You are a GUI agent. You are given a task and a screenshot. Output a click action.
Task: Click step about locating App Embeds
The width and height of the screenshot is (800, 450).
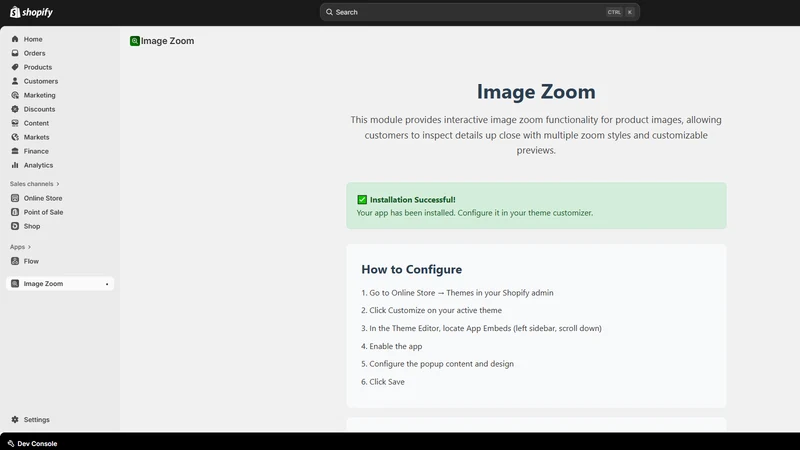(x=481, y=328)
